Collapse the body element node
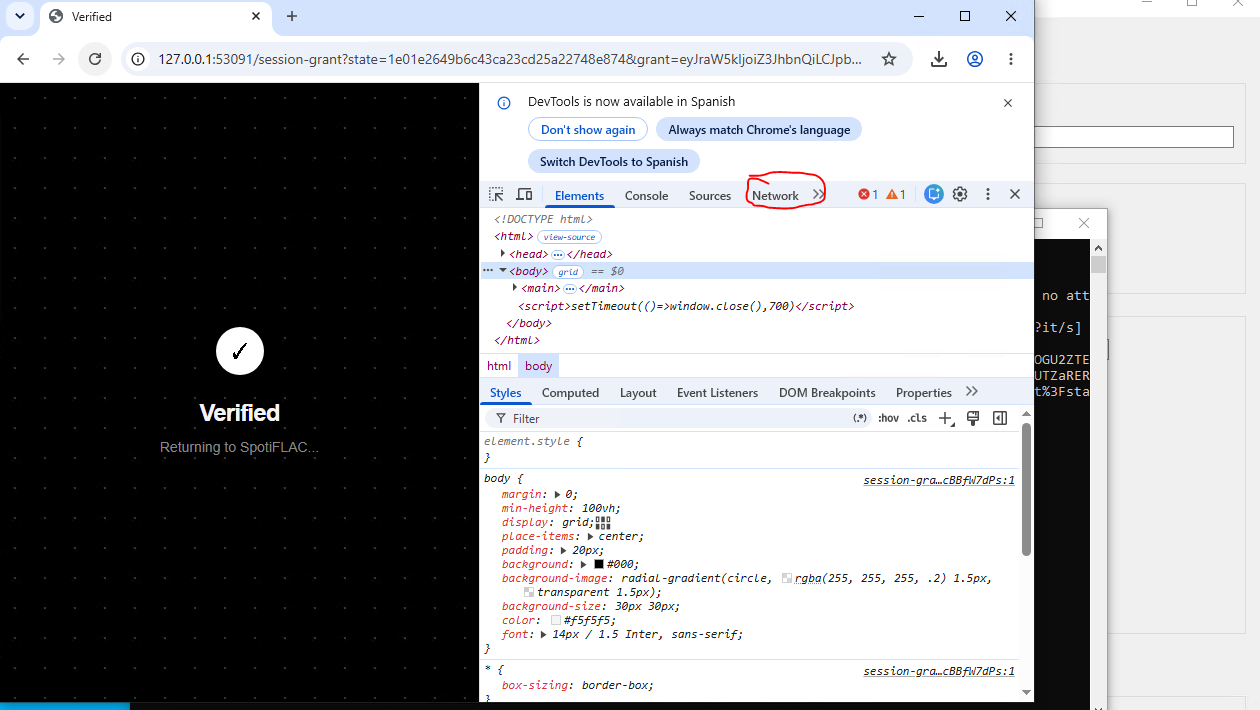The width and height of the screenshot is (1260, 710). (503, 271)
